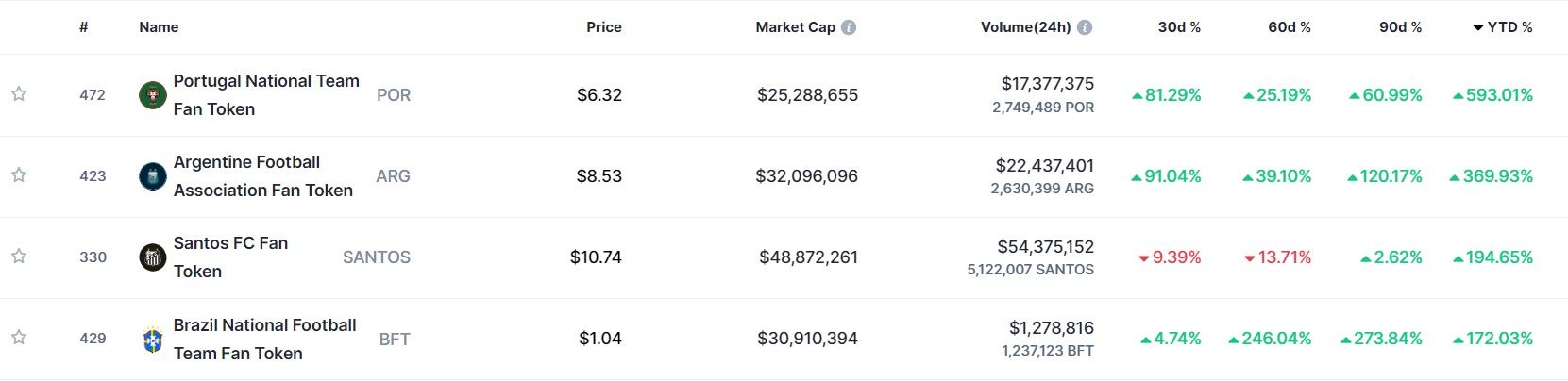This screenshot has width=1568, height=381.
Task: Click the Santos FC logo icon
Action: 152,257
